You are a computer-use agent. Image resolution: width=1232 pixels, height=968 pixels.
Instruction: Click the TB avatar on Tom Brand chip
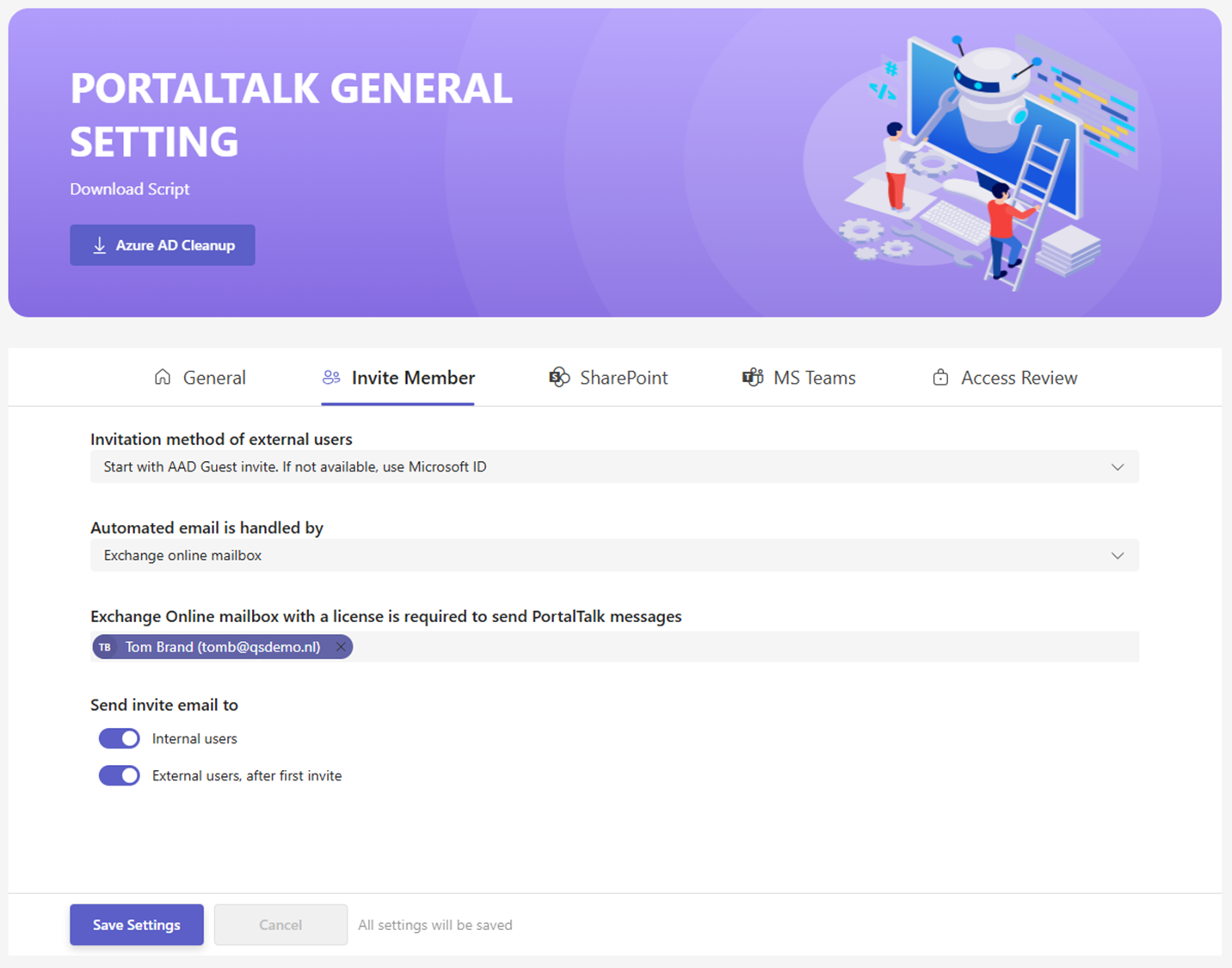pos(105,647)
